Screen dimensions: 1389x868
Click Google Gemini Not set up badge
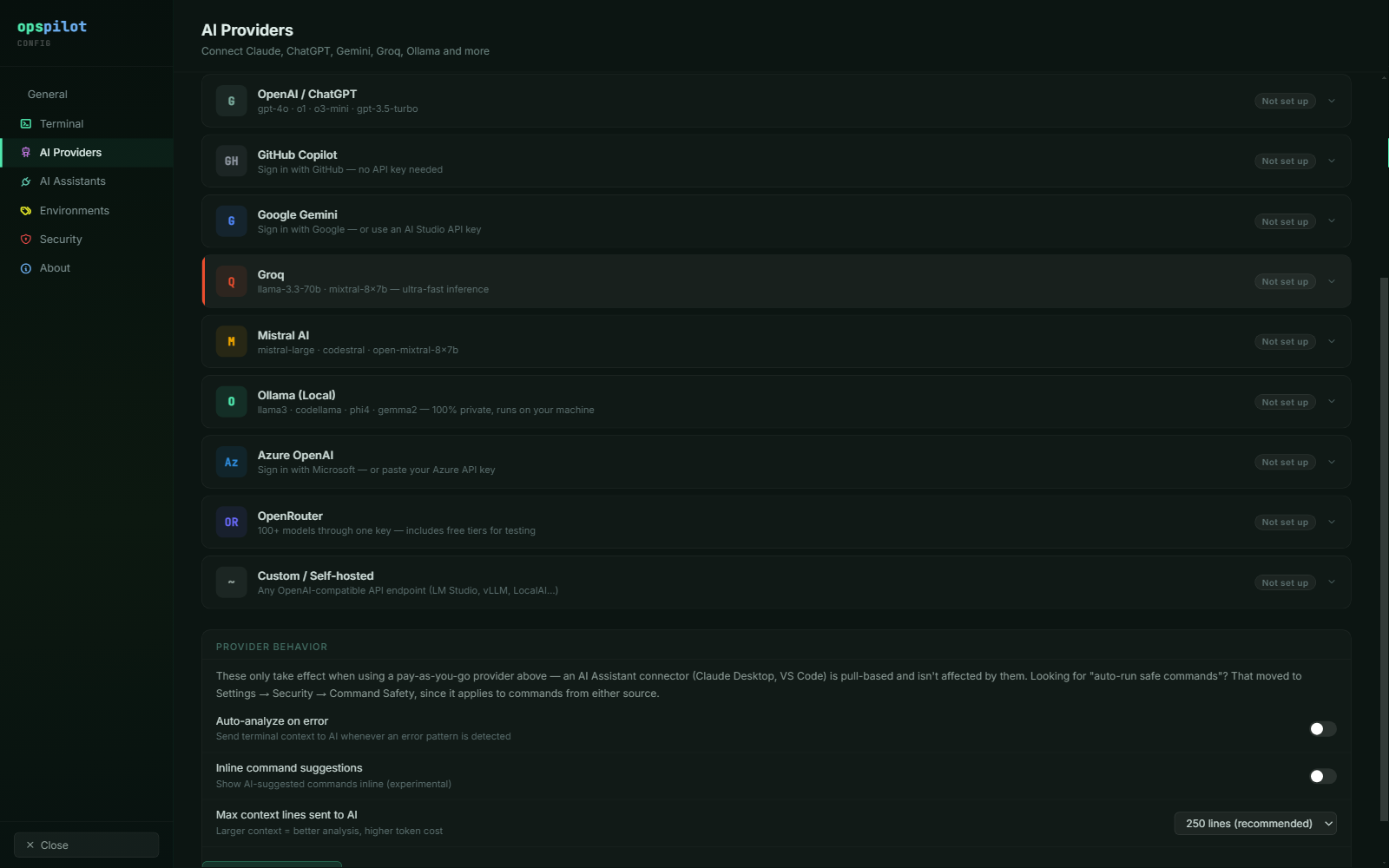(x=1285, y=222)
